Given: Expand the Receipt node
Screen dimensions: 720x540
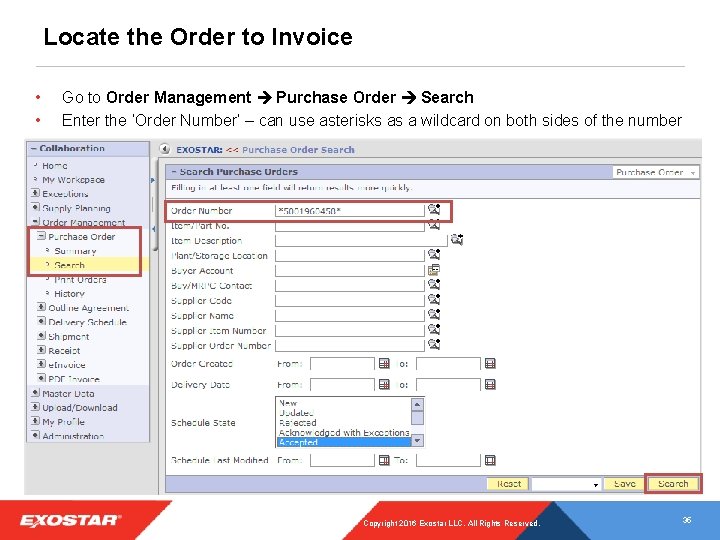Looking at the screenshot, I should click(x=41, y=350).
